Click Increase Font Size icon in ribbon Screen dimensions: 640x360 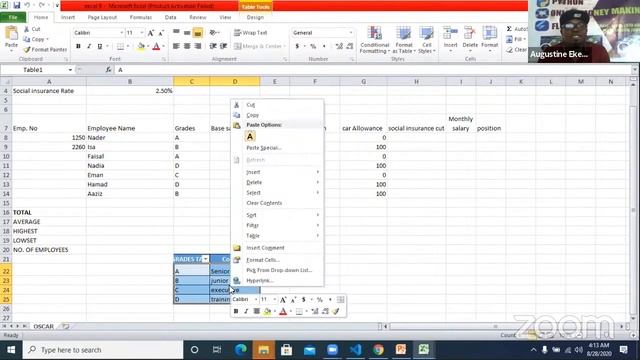tap(151, 33)
